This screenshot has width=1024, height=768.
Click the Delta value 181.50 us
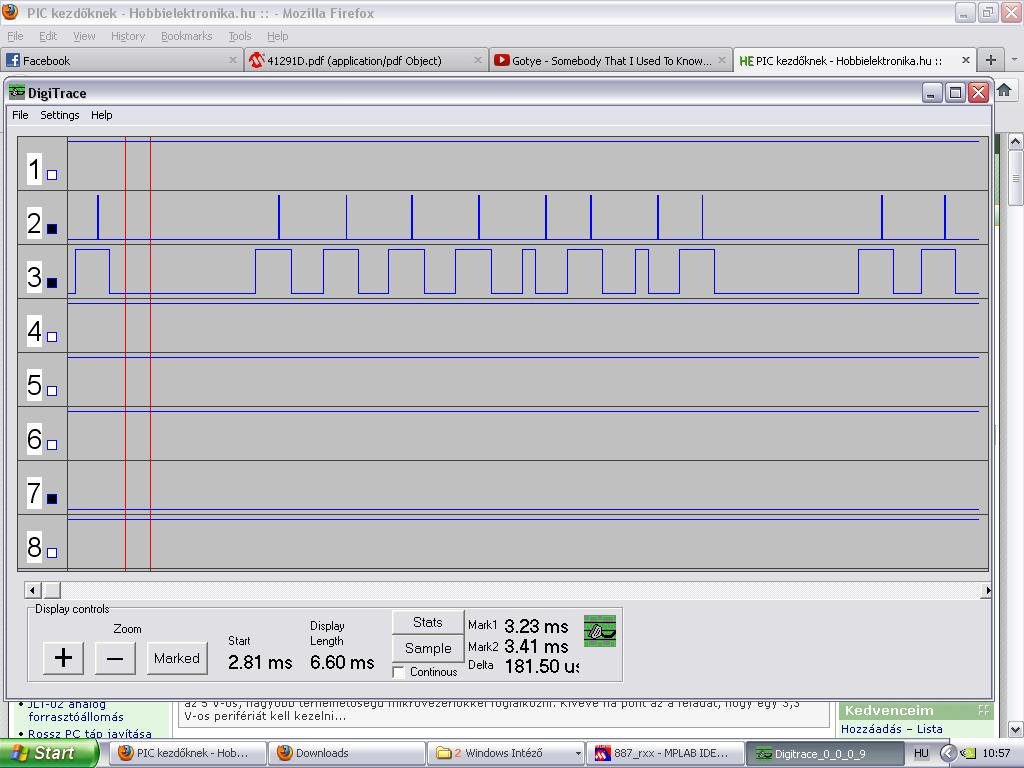[x=541, y=666]
